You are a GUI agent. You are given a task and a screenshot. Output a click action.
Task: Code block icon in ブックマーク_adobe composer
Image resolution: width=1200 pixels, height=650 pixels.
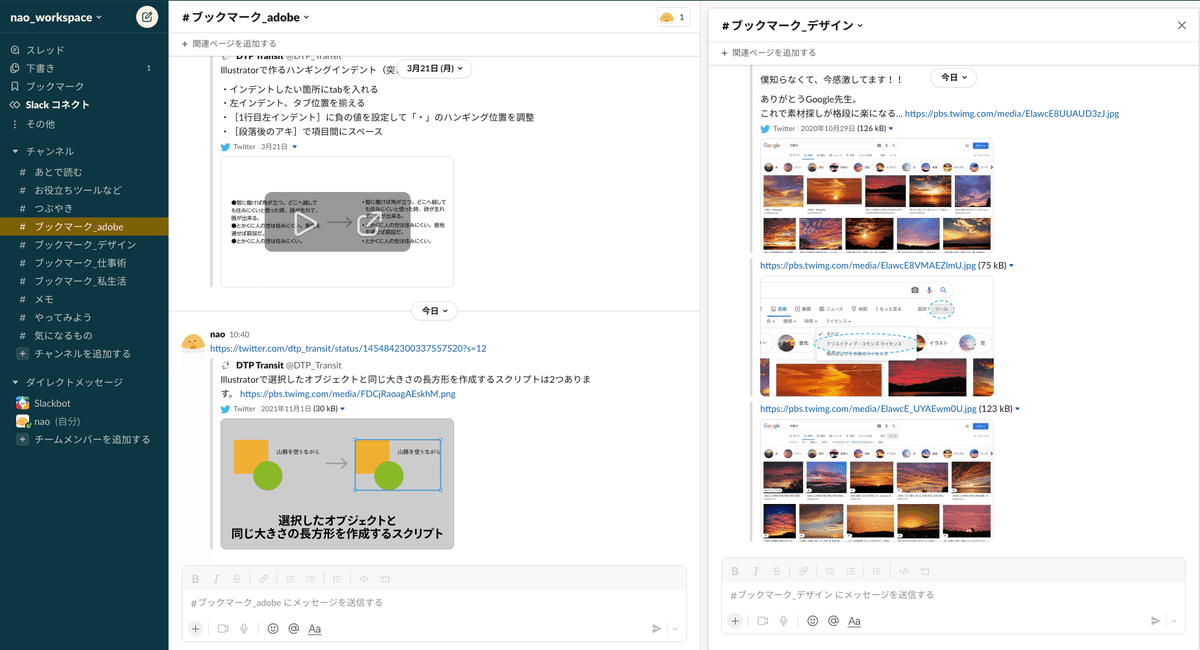point(385,579)
